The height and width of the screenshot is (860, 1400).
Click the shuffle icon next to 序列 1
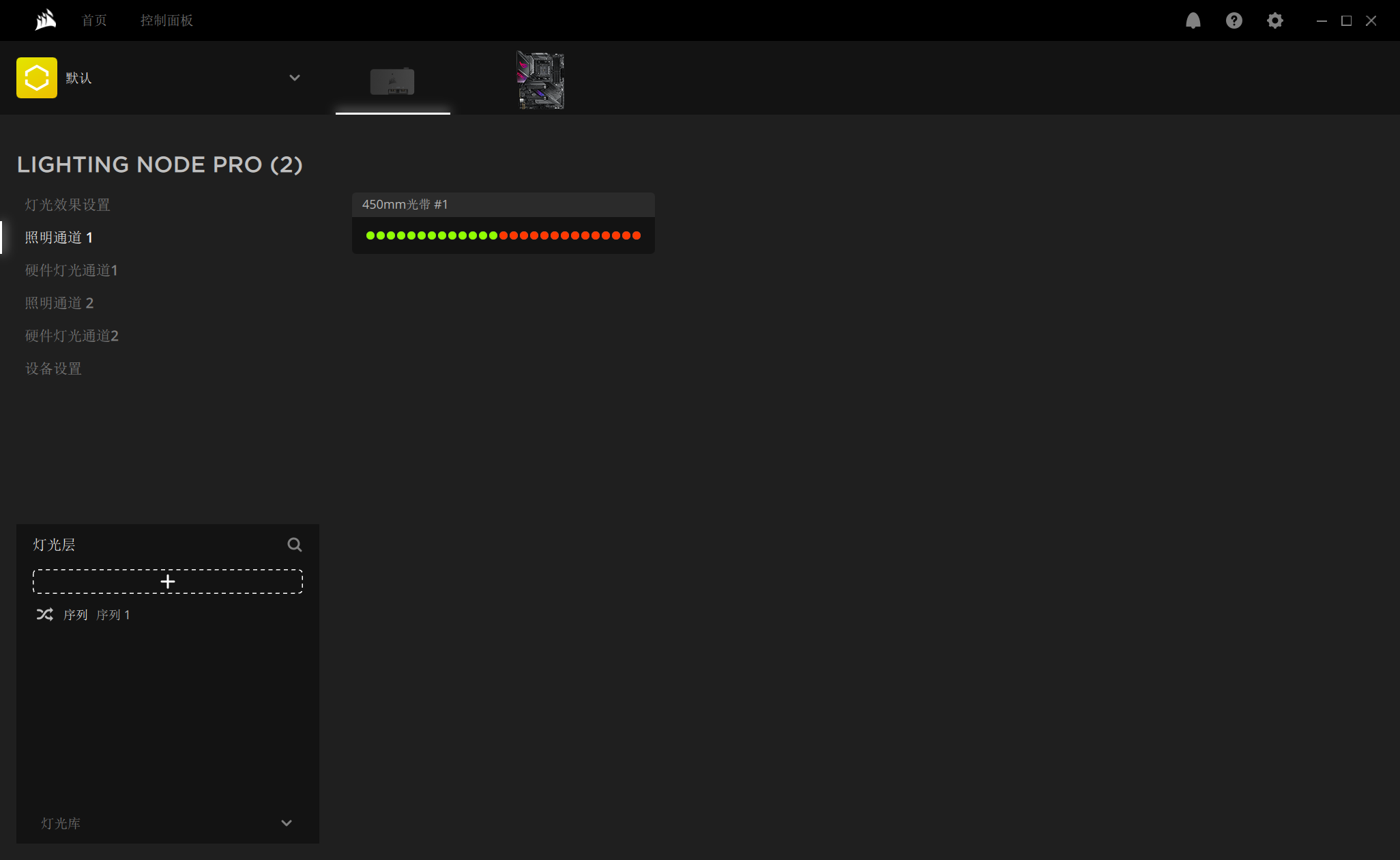pos(45,614)
